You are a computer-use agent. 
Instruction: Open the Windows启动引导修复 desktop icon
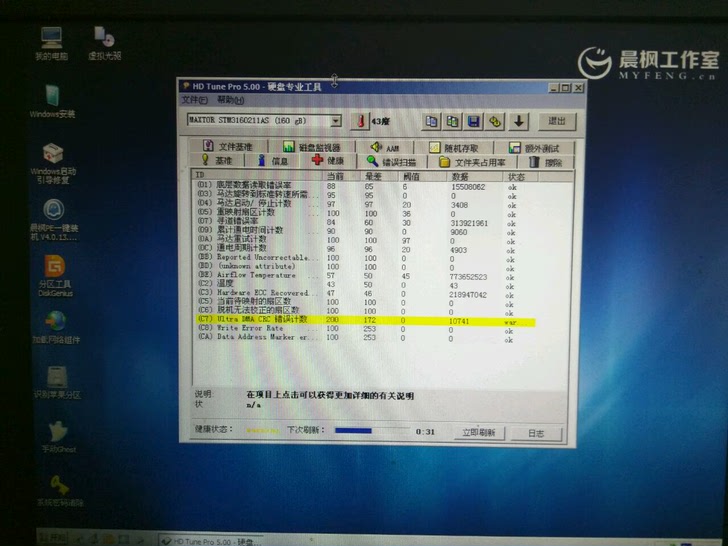click(x=53, y=163)
